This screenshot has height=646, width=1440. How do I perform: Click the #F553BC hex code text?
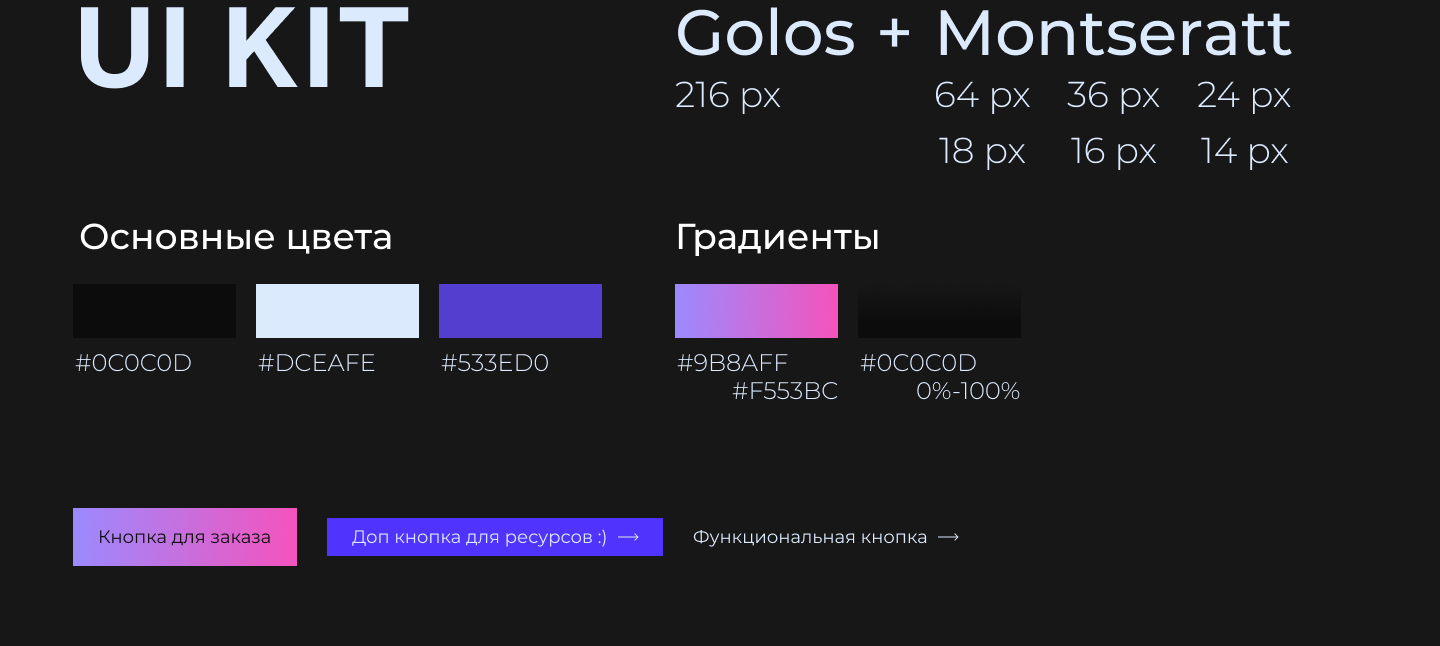tap(785, 391)
